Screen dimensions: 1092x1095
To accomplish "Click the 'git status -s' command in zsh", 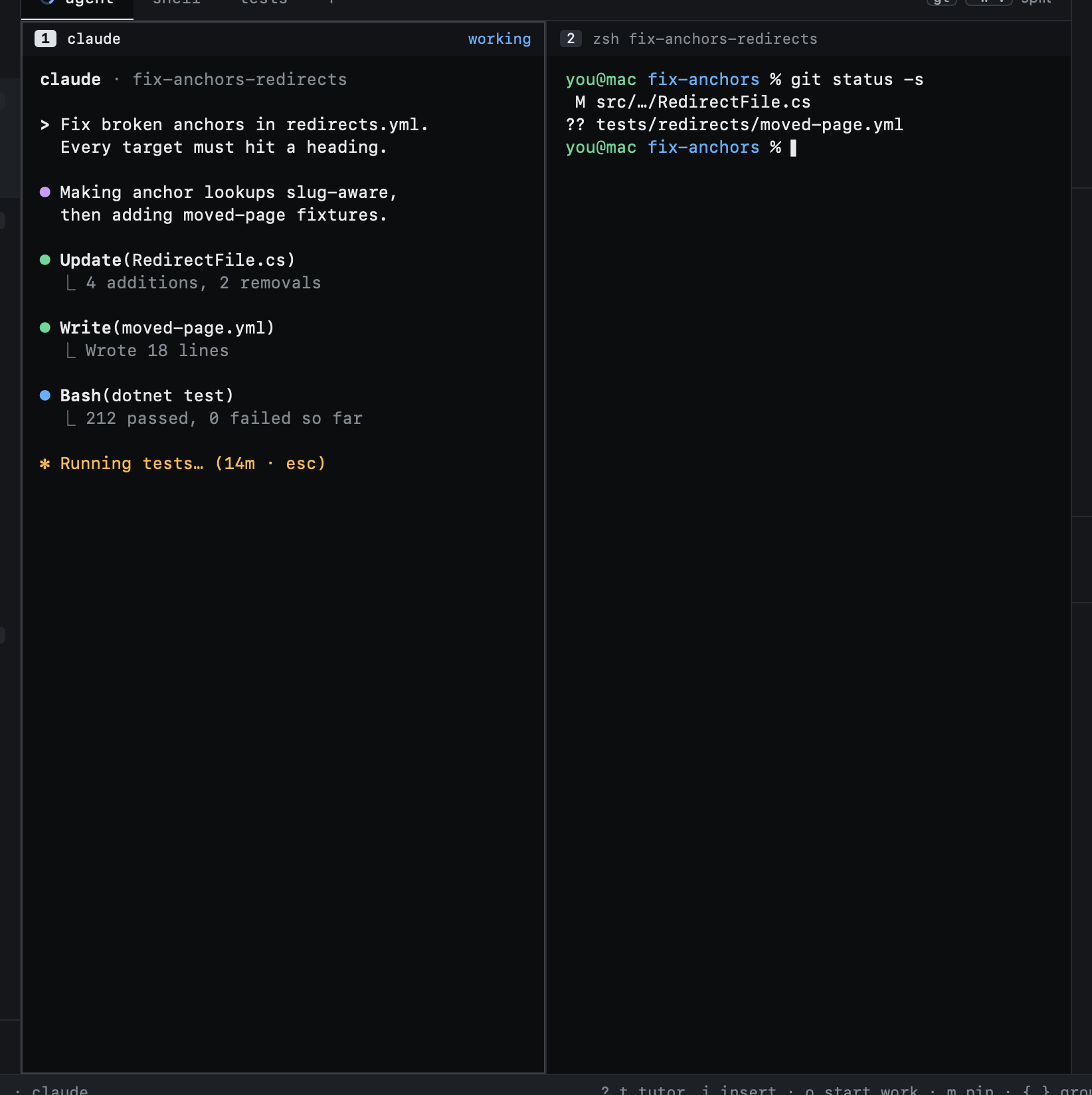I will tap(857, 80).
